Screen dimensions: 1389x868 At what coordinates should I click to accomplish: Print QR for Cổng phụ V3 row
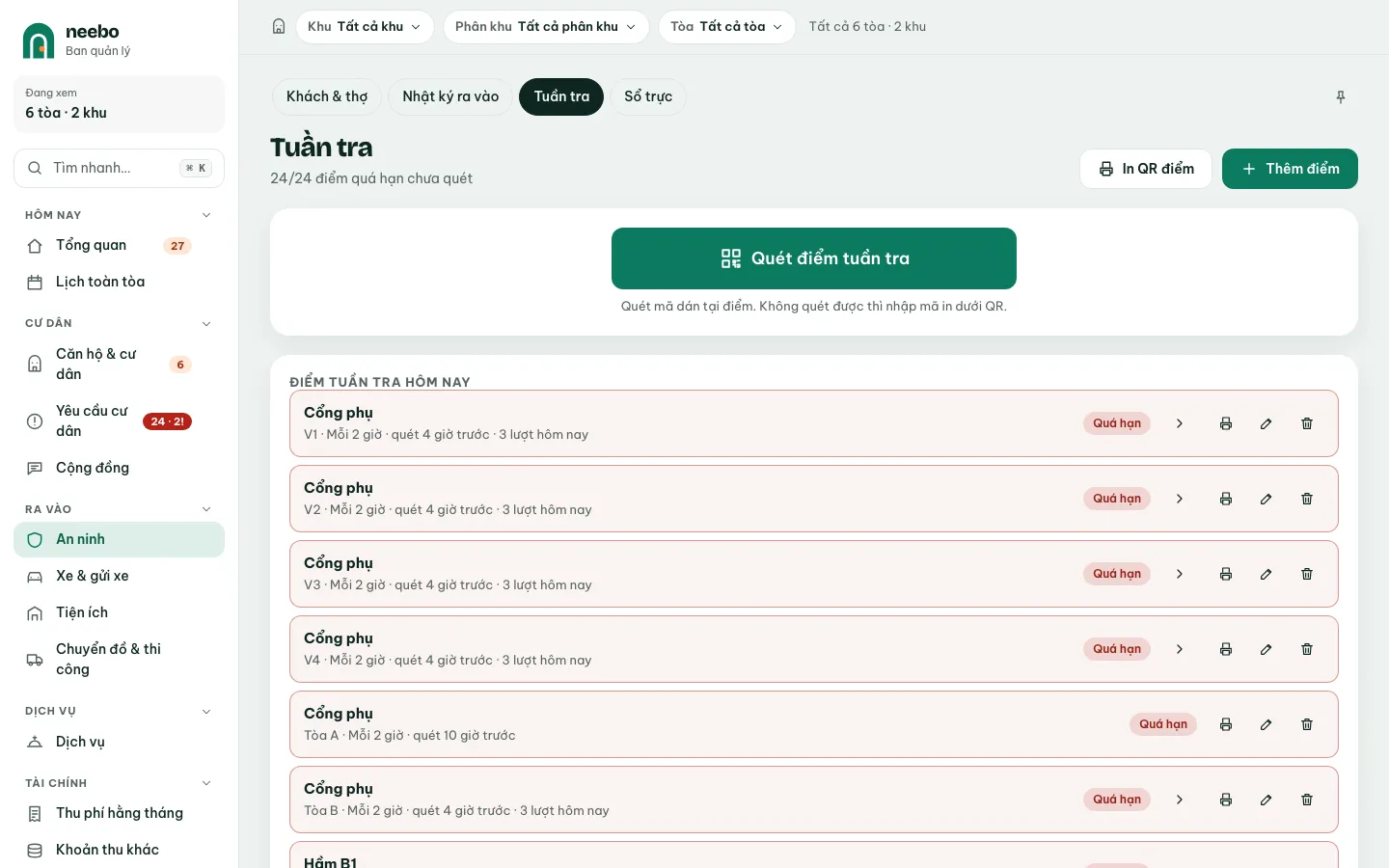click(1226, 574)
